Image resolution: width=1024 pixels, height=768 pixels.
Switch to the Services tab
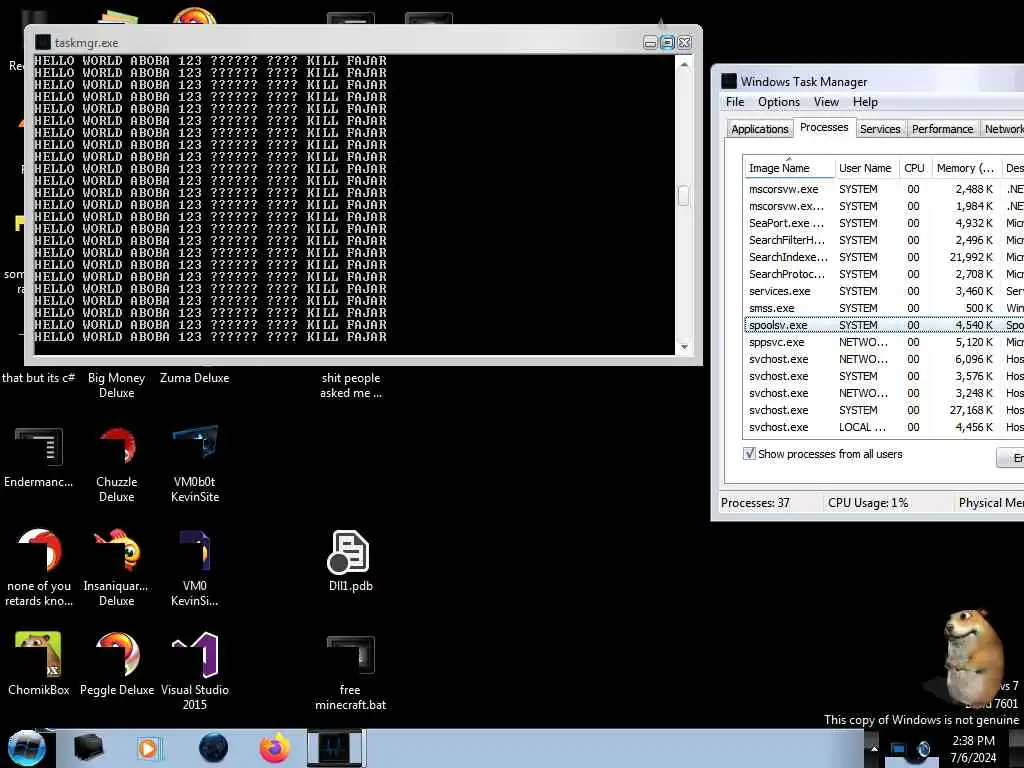[880, 129]
